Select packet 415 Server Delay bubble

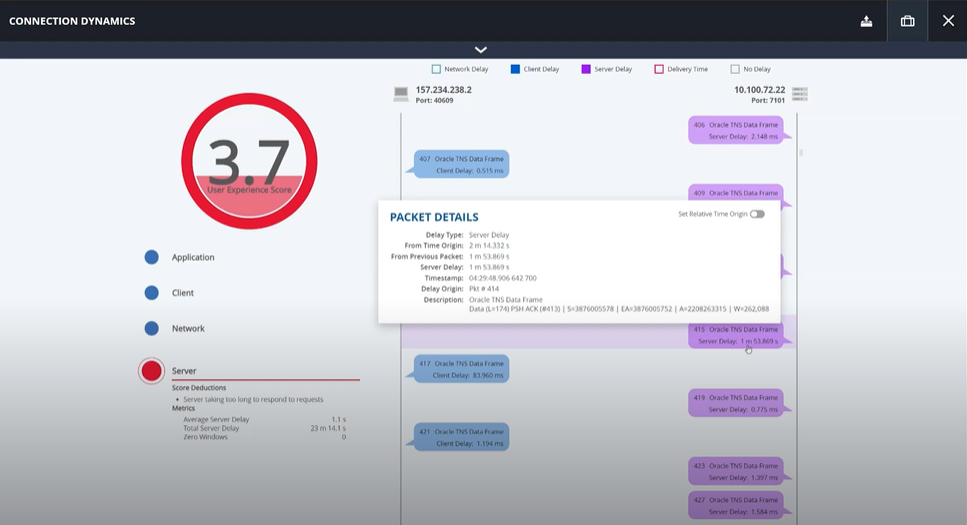(736, 335)
